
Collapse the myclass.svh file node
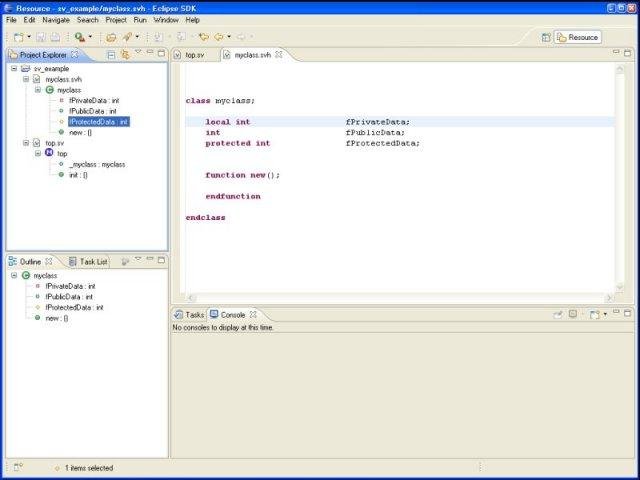coord(26,79)
